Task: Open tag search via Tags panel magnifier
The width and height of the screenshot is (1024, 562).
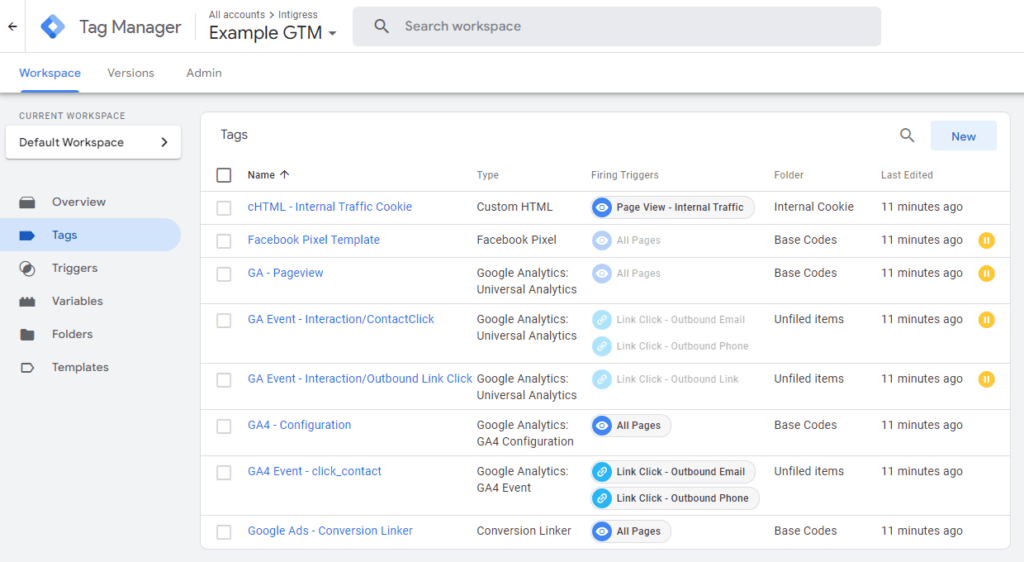Action: point(906,135)
